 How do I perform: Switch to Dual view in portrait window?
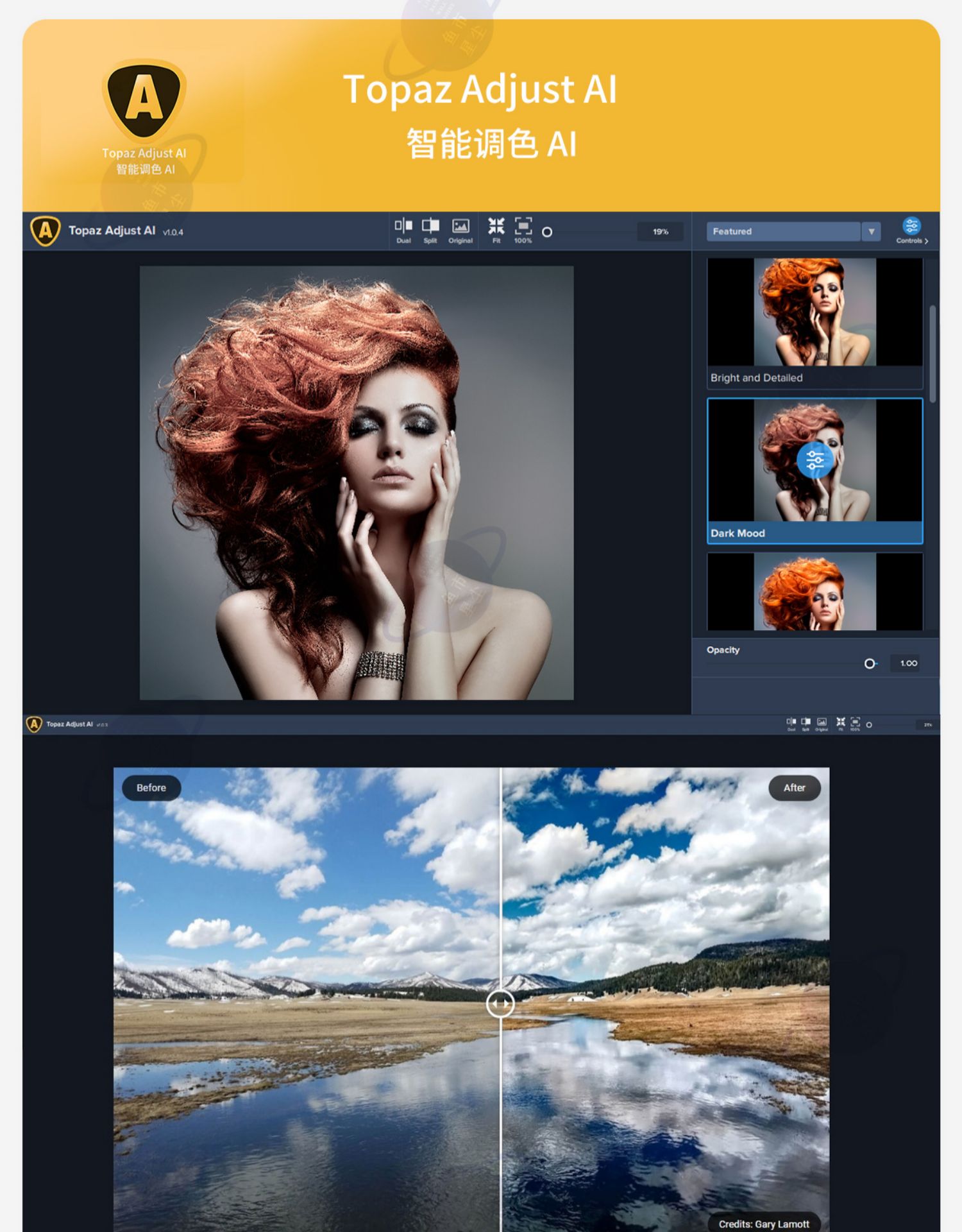(x=403, y=230)
